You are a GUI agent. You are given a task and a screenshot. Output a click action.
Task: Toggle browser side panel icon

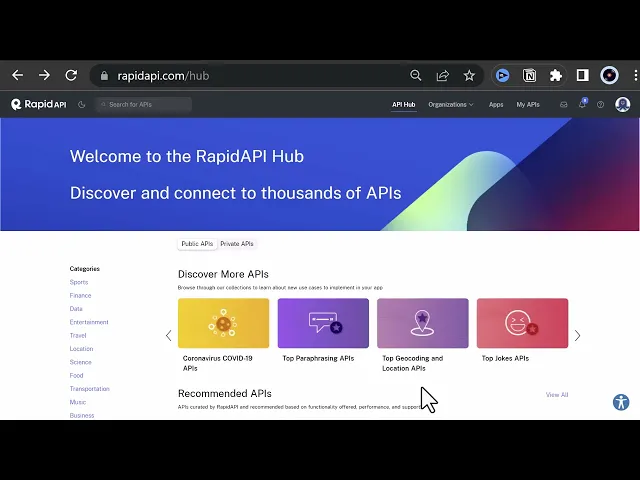[x=582, y=75]
